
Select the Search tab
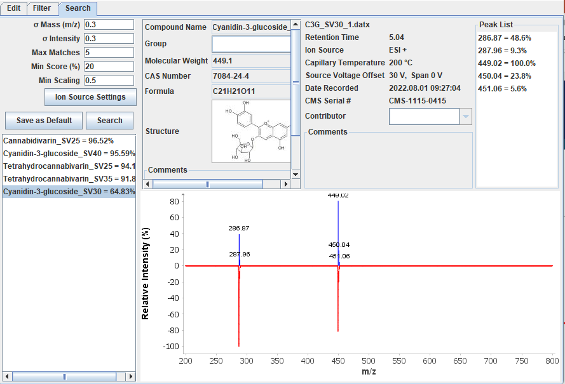coord(78,8)
